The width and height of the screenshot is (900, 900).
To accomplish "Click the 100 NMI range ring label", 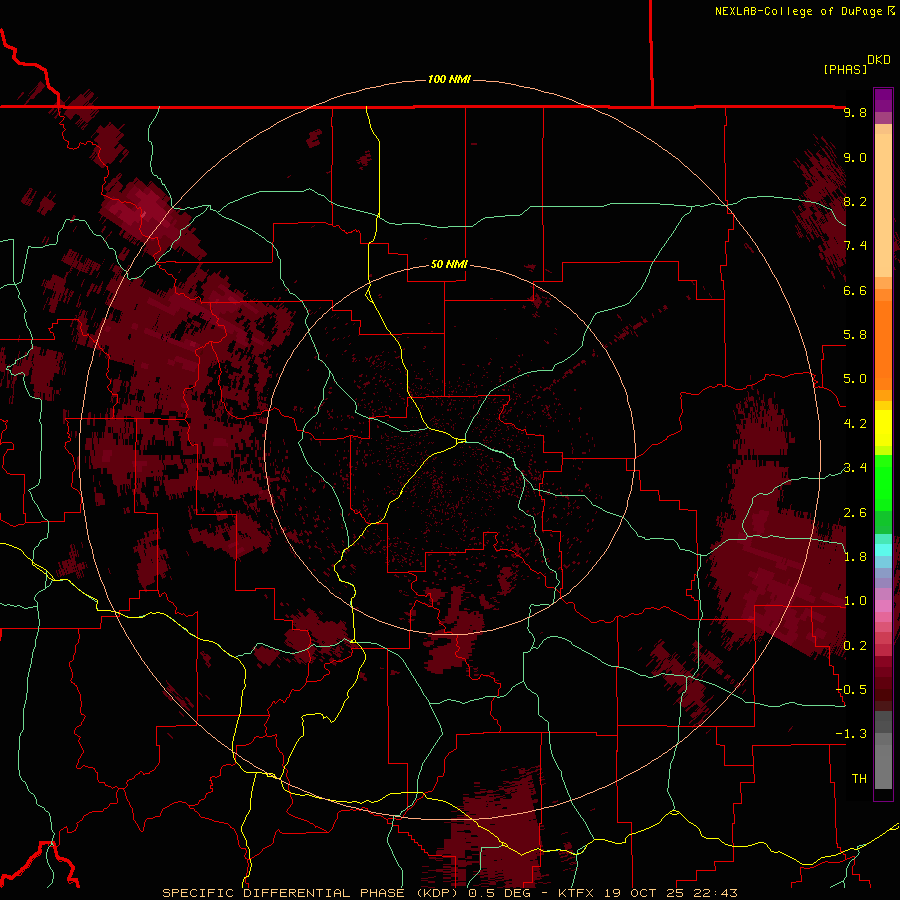I will (449, 79).
